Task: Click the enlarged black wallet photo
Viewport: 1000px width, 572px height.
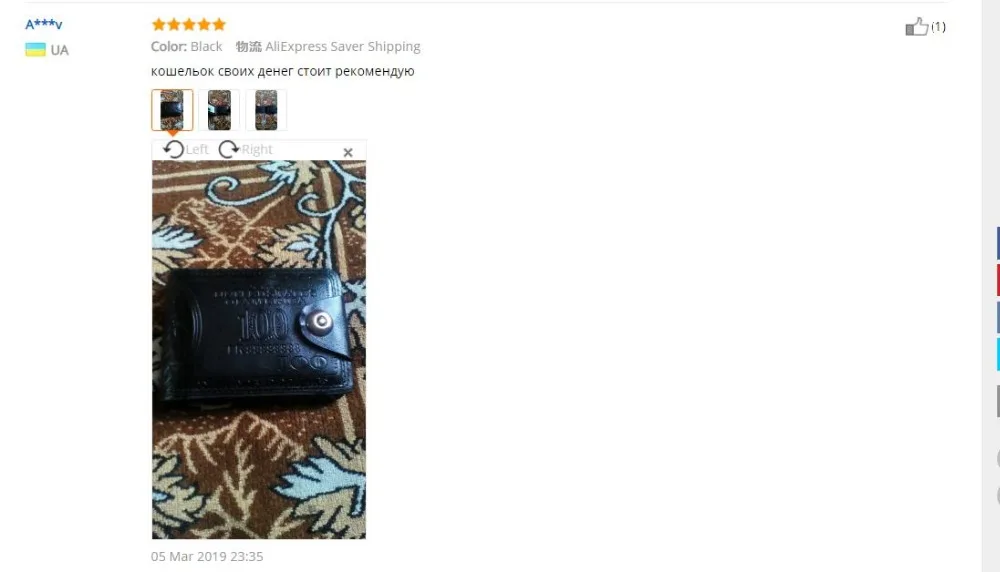Action: click(x=259, y=349)
